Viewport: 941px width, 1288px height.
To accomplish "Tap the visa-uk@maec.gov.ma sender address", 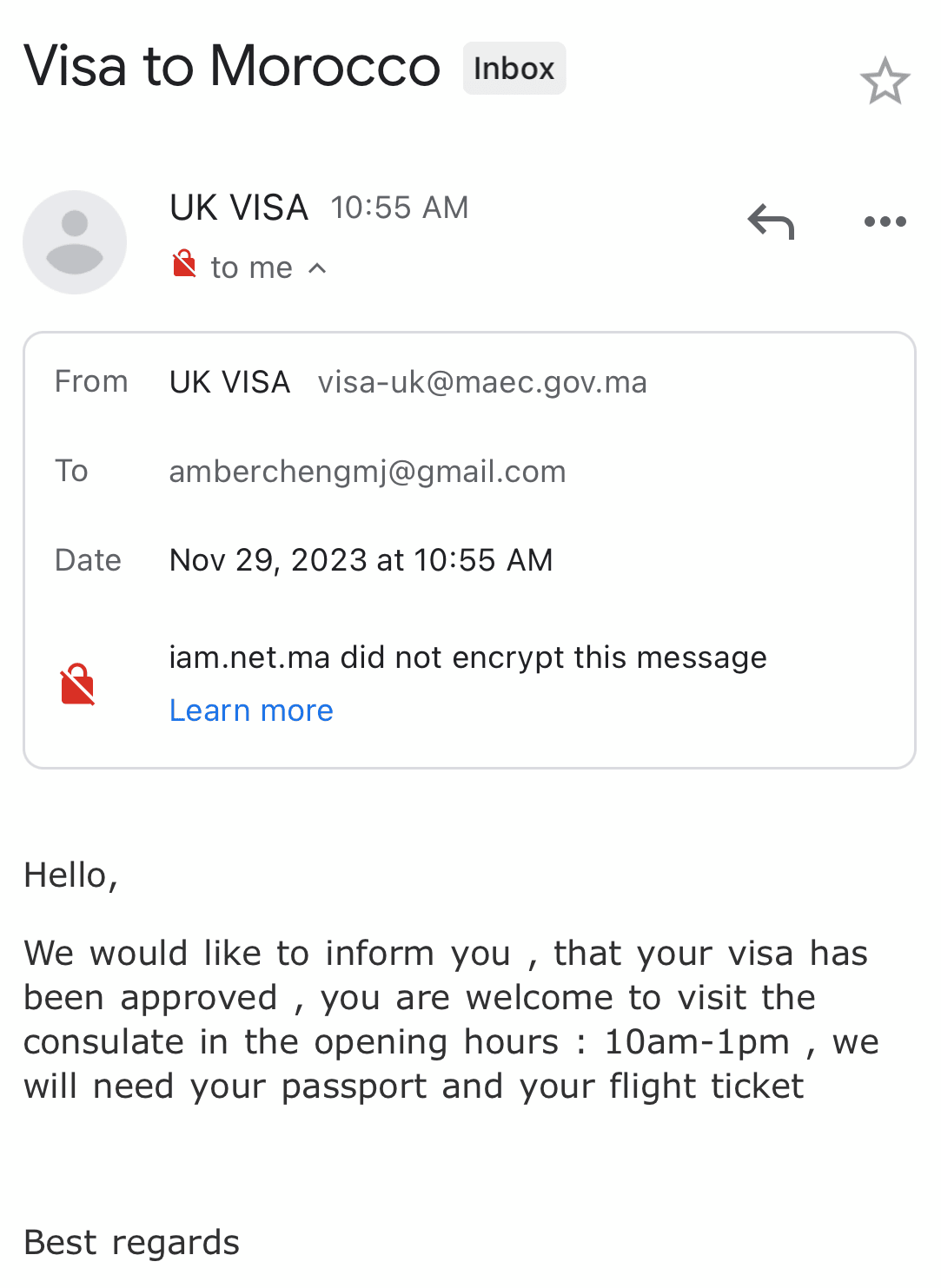I will click(x=482, y=382).
